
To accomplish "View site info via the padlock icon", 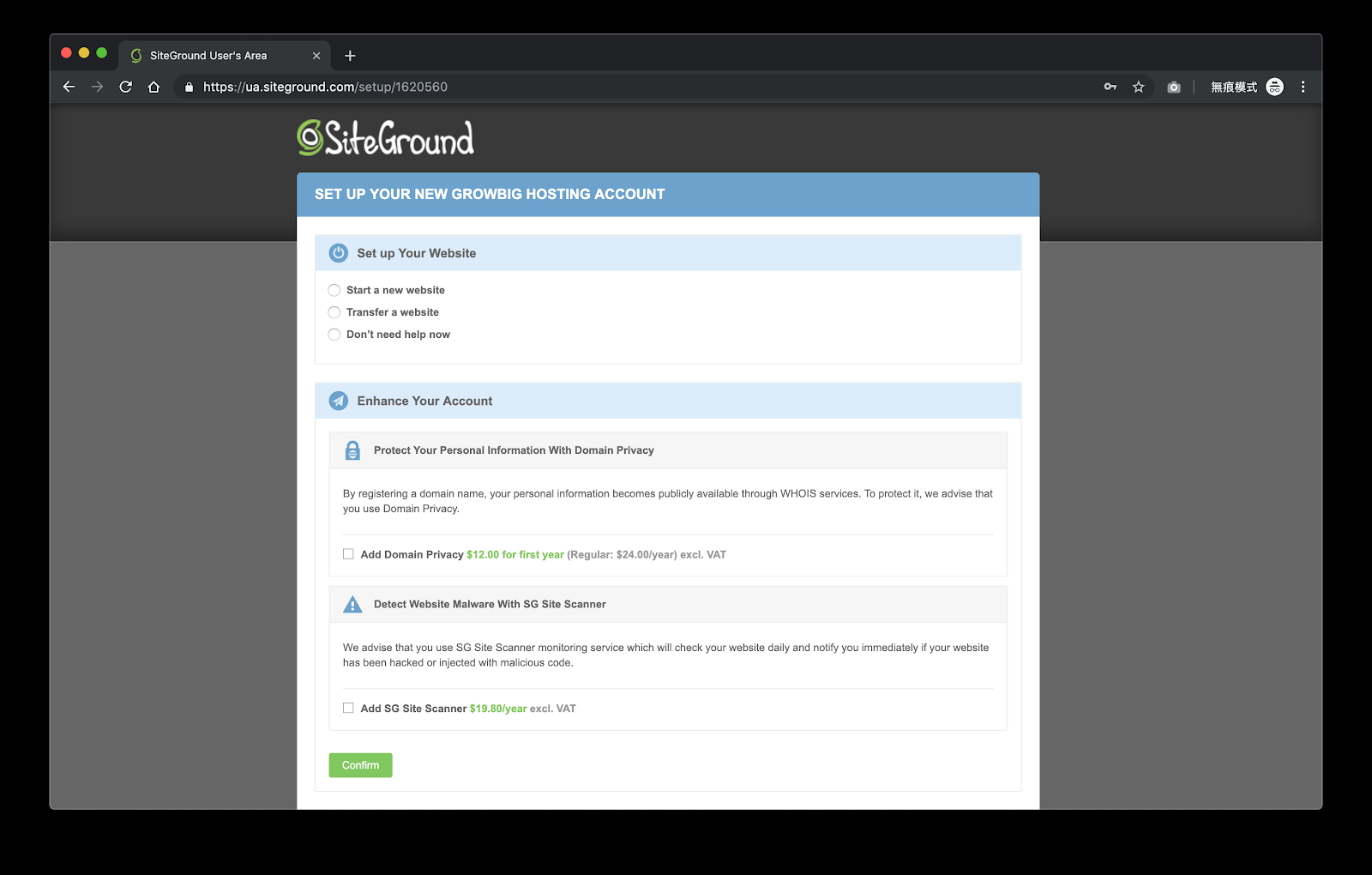I will (189, 87).
